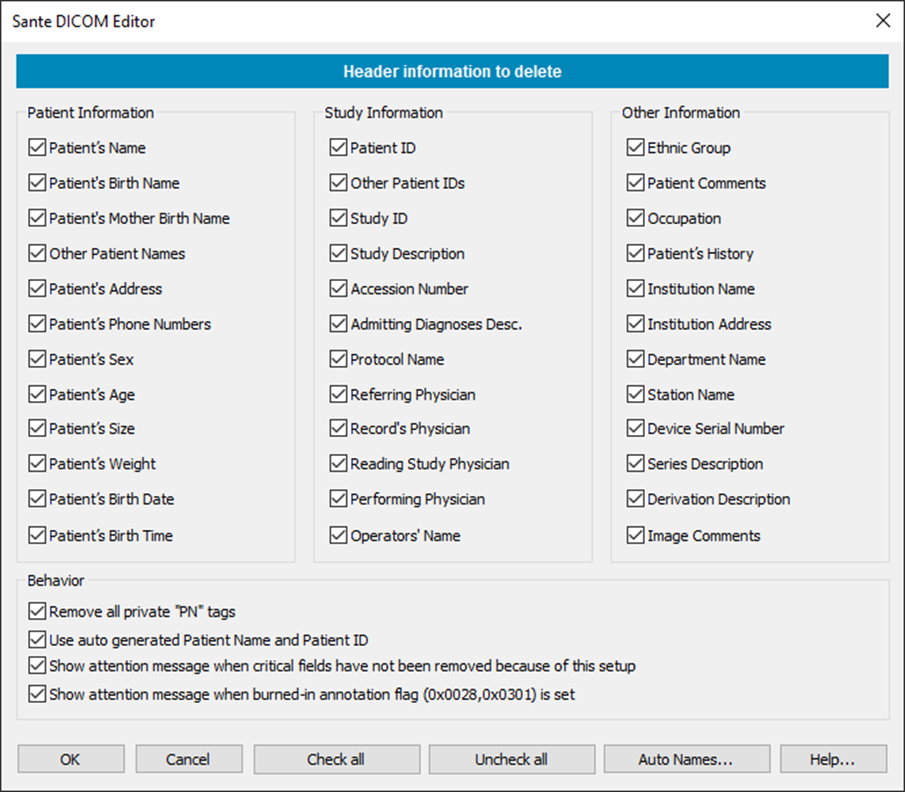The height and width of the screenshot is (792, 905).
Task: Toggle the Operators' Name checkbox
Action: (338, 535)
